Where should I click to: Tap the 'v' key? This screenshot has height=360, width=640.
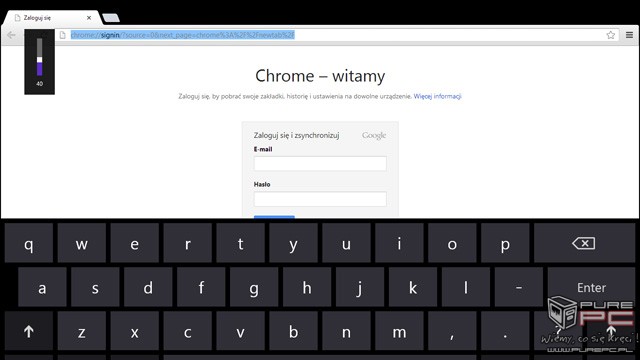click(240, 331)
